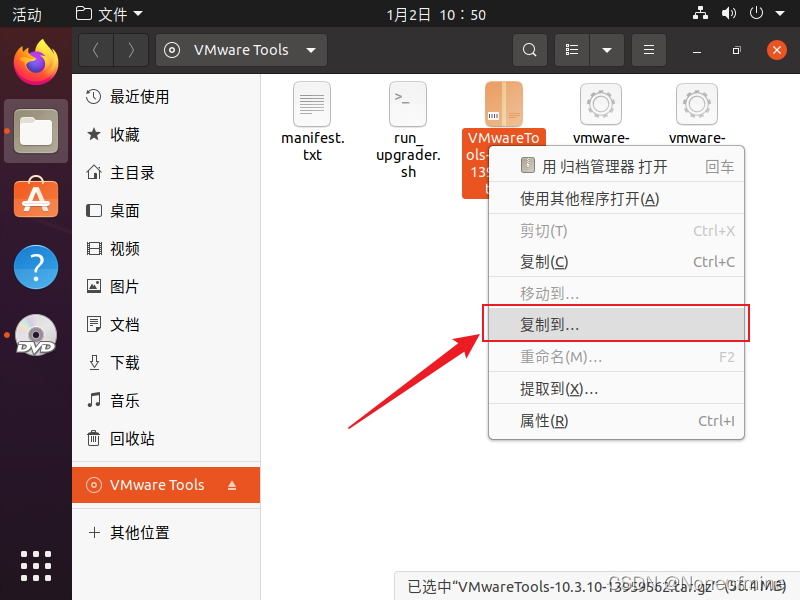Open Other Locations (其他位置)
800x600 pixels.
pyautogui.click(x=166, y=533)
